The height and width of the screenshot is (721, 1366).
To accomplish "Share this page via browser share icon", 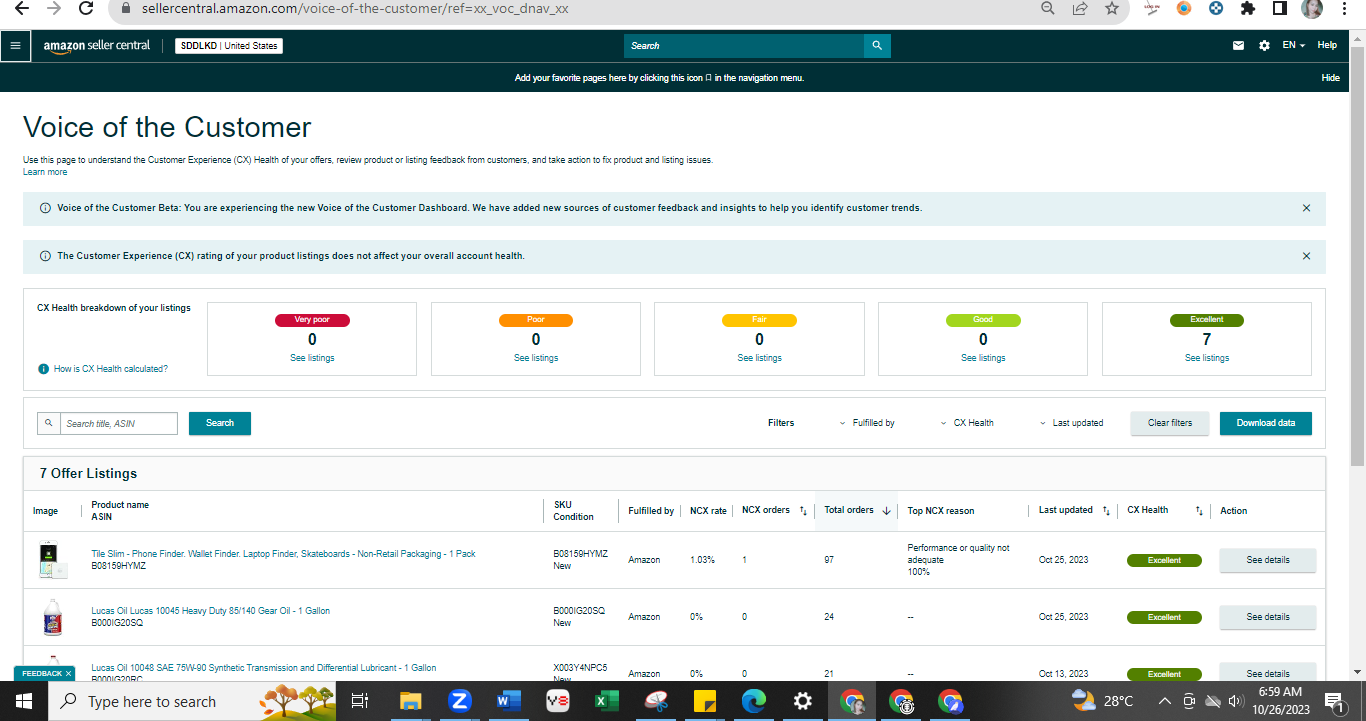I will click(1080, 8).
